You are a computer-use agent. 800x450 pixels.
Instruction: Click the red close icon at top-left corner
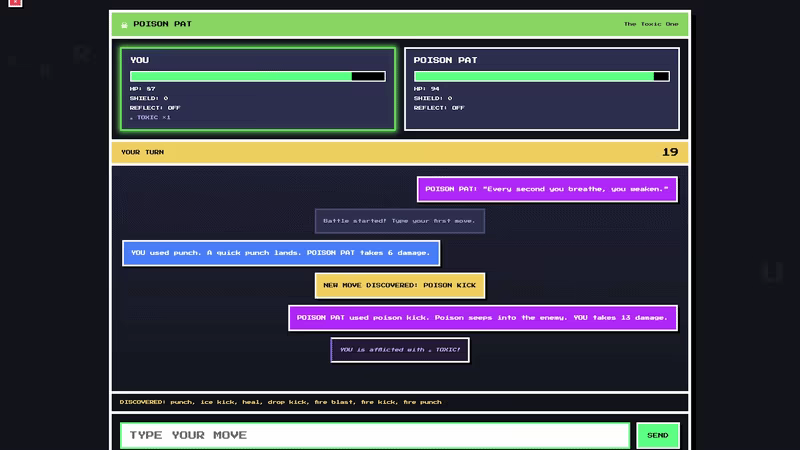coord(15,3)
